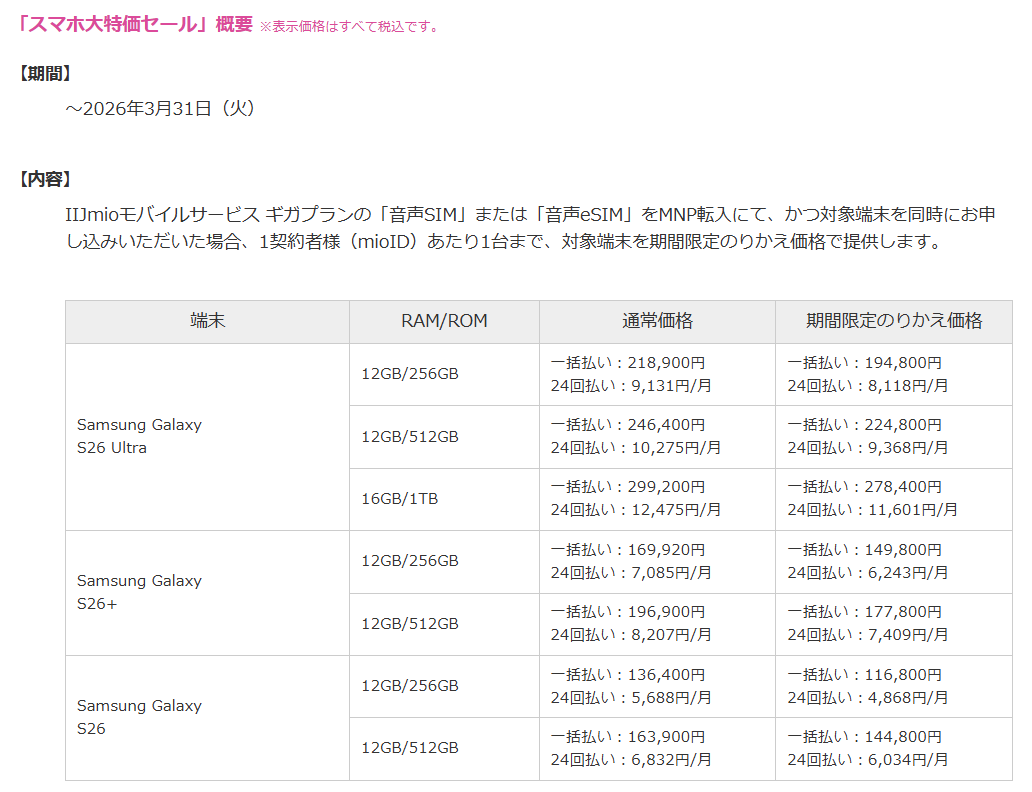The image size is (1032, 792).
Task: Click the Galaxy S26+ 169,920円 price cell
Action: (x=657, y=561)
